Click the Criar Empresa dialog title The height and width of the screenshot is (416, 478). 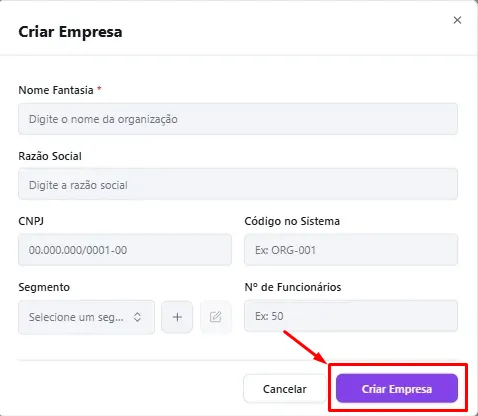pyautogui.click(x=70, y=32)
